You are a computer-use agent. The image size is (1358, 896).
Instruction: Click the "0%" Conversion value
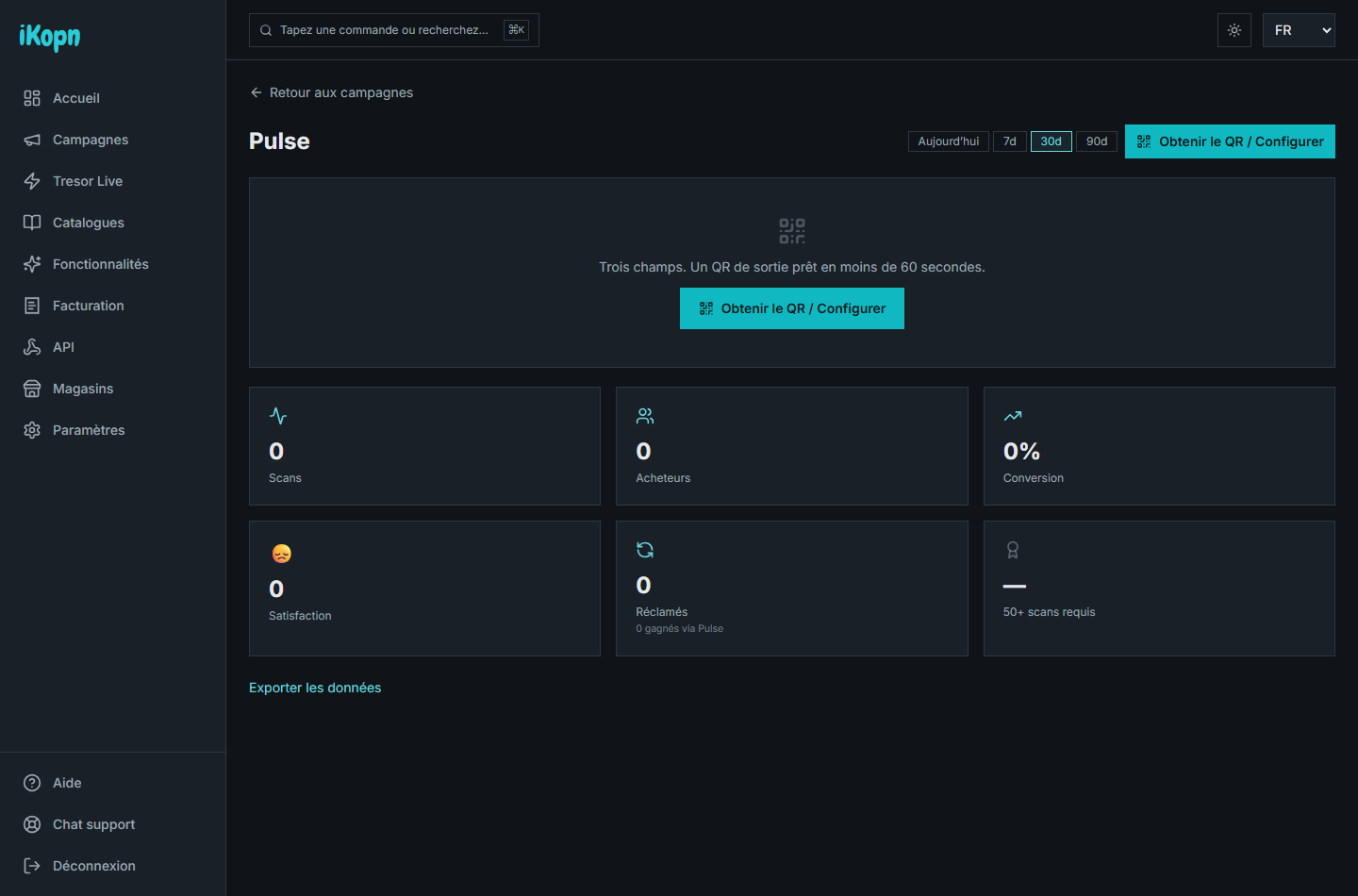point(1021,452)
